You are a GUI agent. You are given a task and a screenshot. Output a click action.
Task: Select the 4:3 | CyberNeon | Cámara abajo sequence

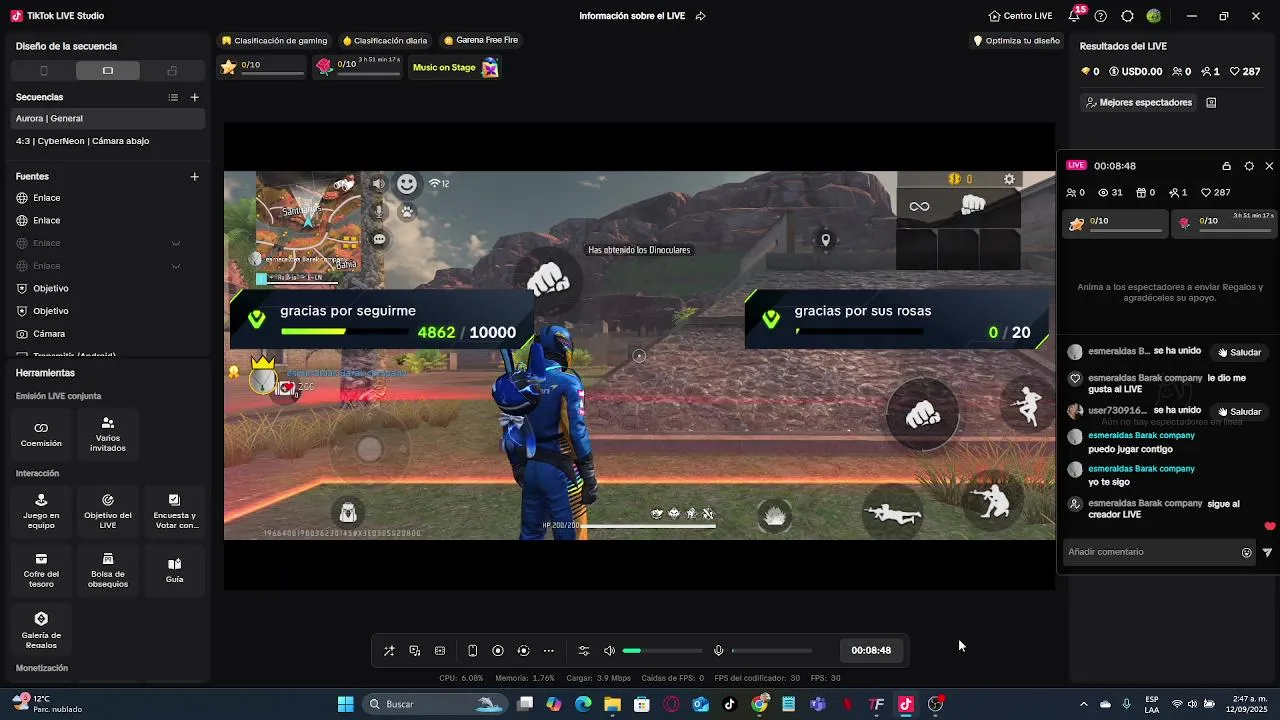tap(108, 141)
